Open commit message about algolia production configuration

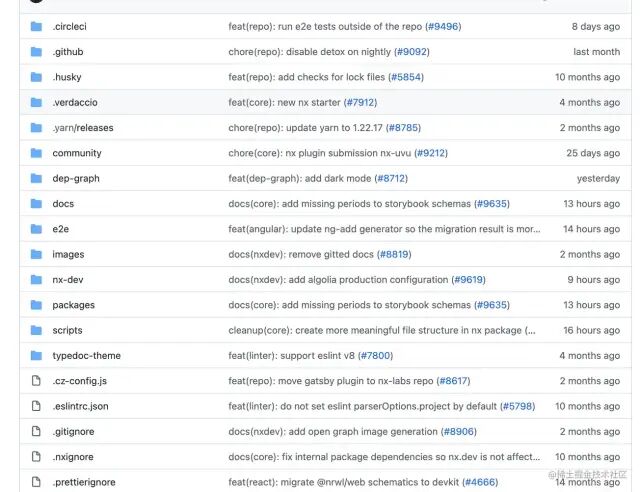(x=338, y=280)
